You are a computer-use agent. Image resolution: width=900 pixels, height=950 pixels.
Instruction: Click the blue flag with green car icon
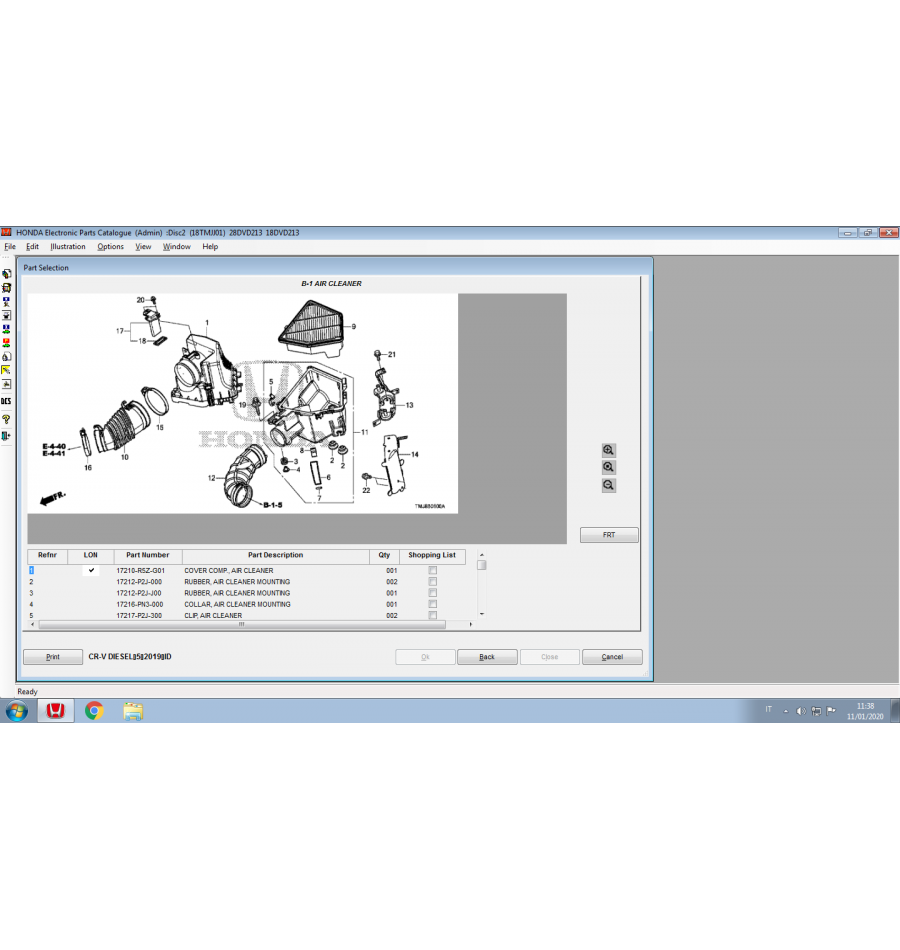7,329
